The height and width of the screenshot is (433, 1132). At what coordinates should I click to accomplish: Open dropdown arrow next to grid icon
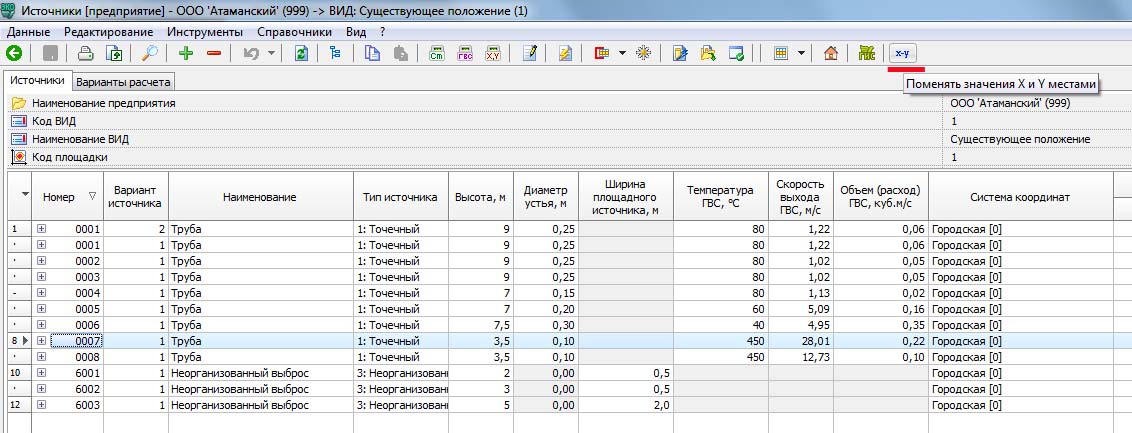click(801, 53)
